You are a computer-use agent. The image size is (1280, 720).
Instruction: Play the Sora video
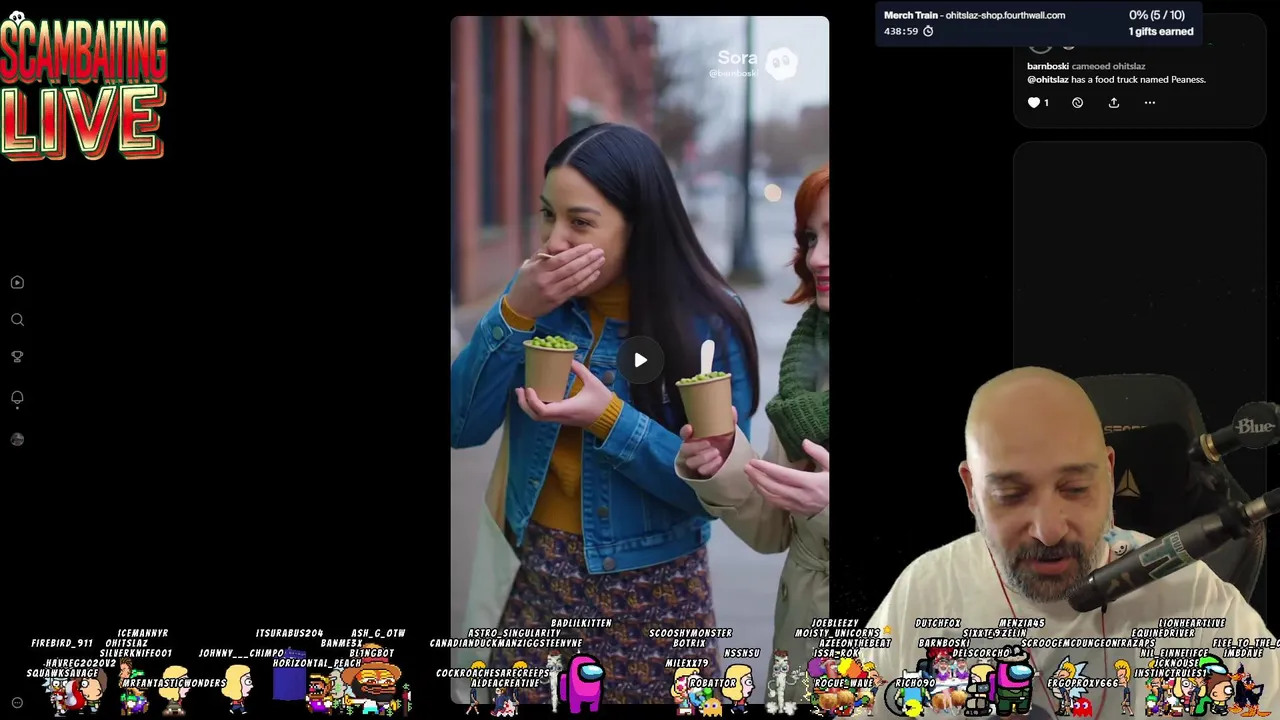click(x=640, y=360)
